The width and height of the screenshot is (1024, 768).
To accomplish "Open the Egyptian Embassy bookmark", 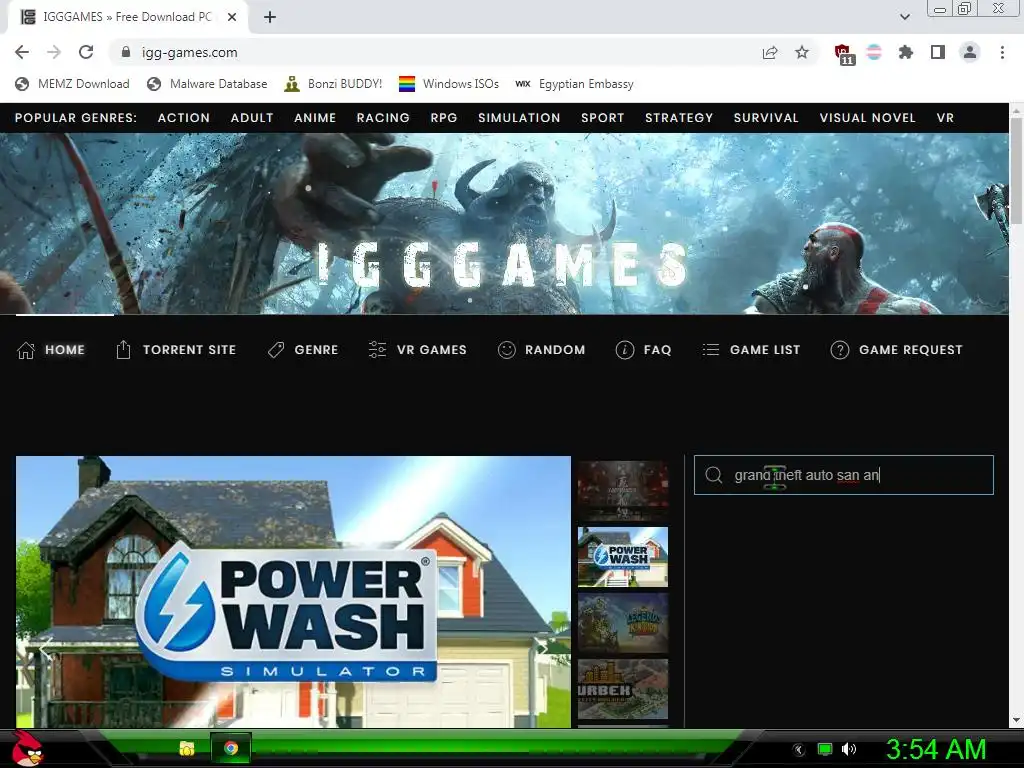I will point(574,84).
